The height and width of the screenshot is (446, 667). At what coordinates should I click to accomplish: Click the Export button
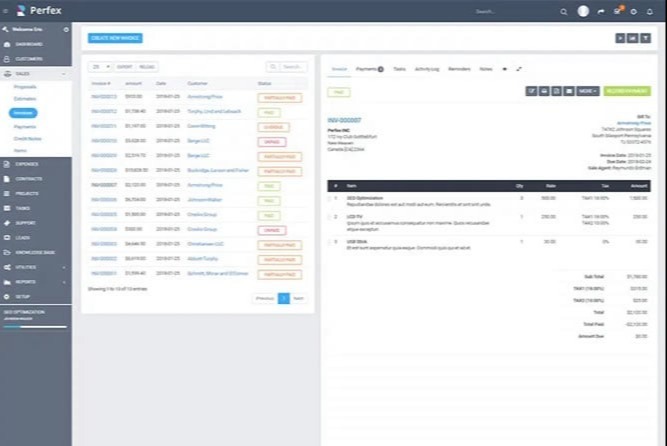point(125,67)
